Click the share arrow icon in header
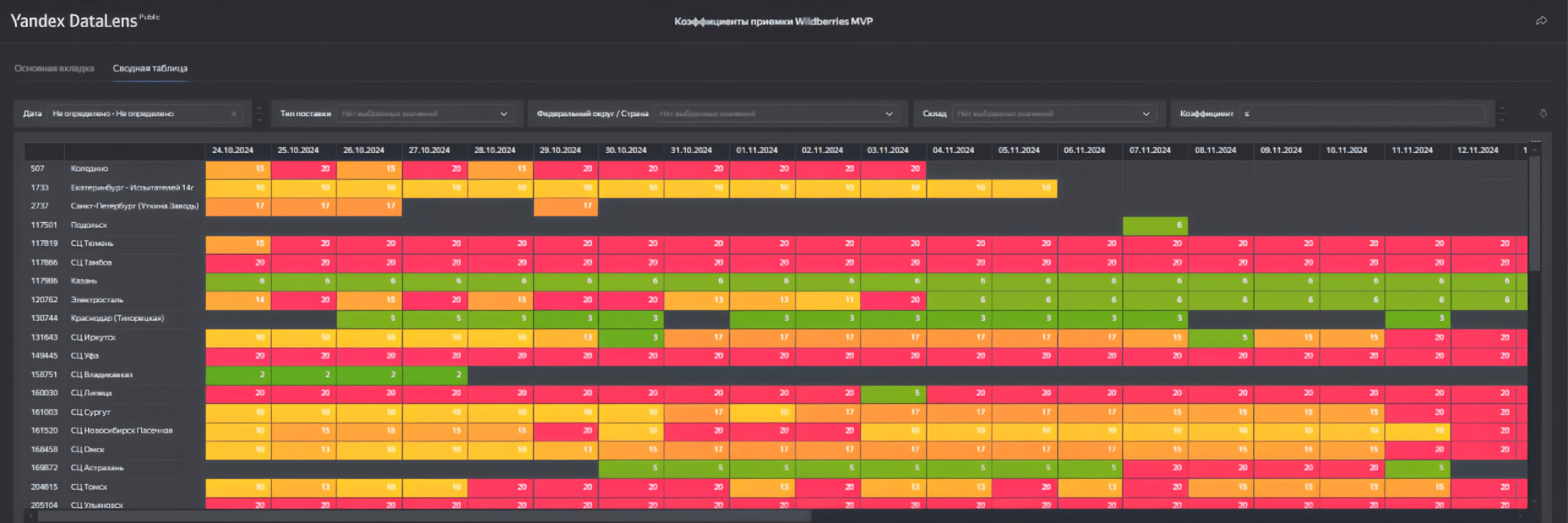 [x=1541, y=21]
